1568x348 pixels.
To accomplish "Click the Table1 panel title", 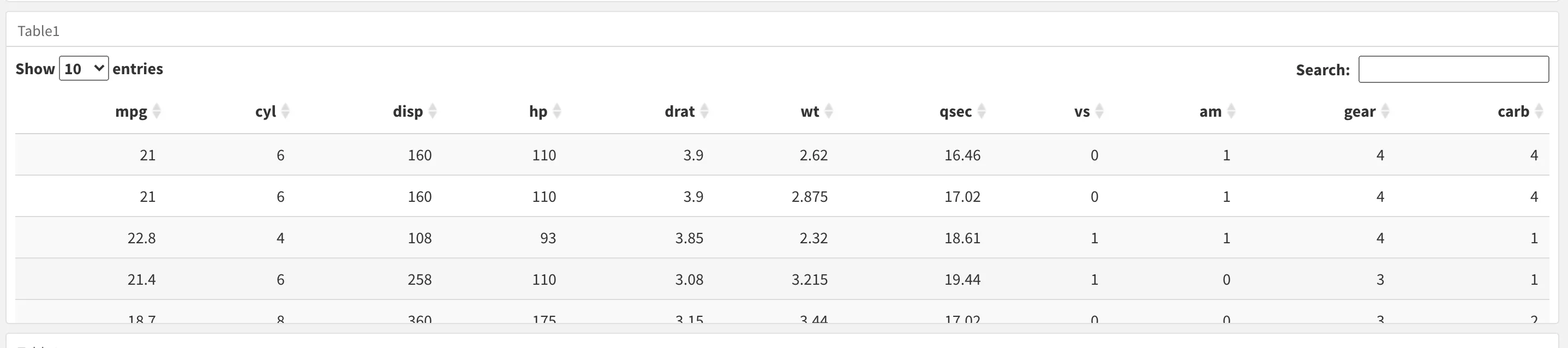I will [38, 31].
